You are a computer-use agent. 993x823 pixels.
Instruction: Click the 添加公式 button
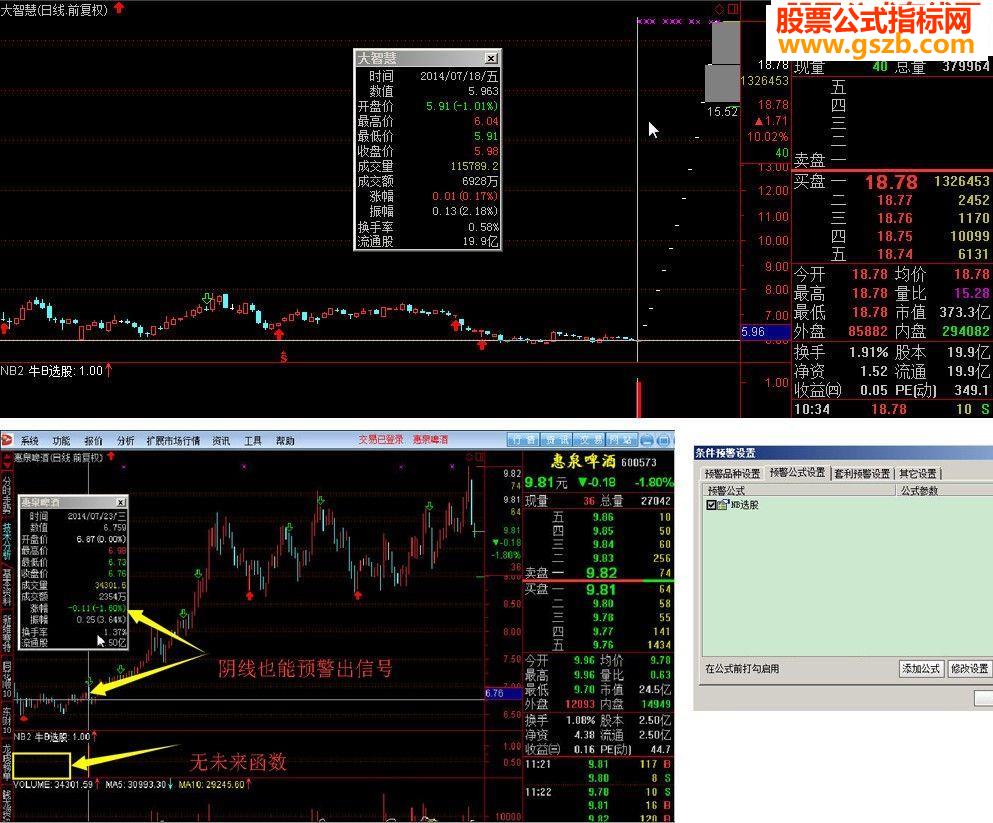(x=921, y=669)
